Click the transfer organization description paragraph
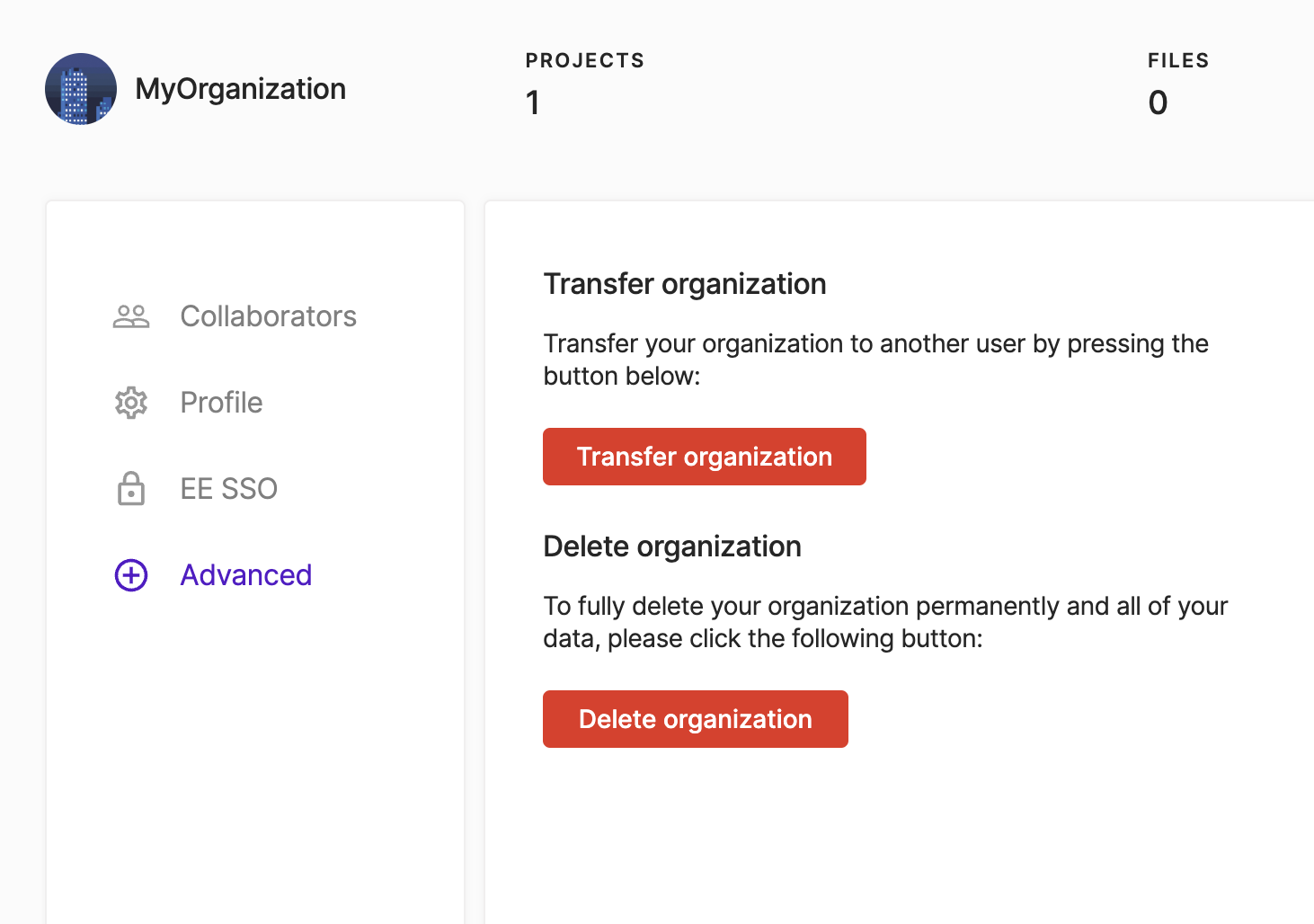The image size is (1314, 924). 876,360
